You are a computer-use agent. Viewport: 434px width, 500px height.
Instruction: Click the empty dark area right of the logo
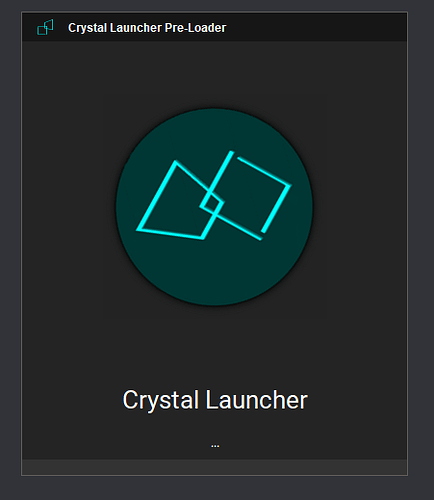[360, 207]
